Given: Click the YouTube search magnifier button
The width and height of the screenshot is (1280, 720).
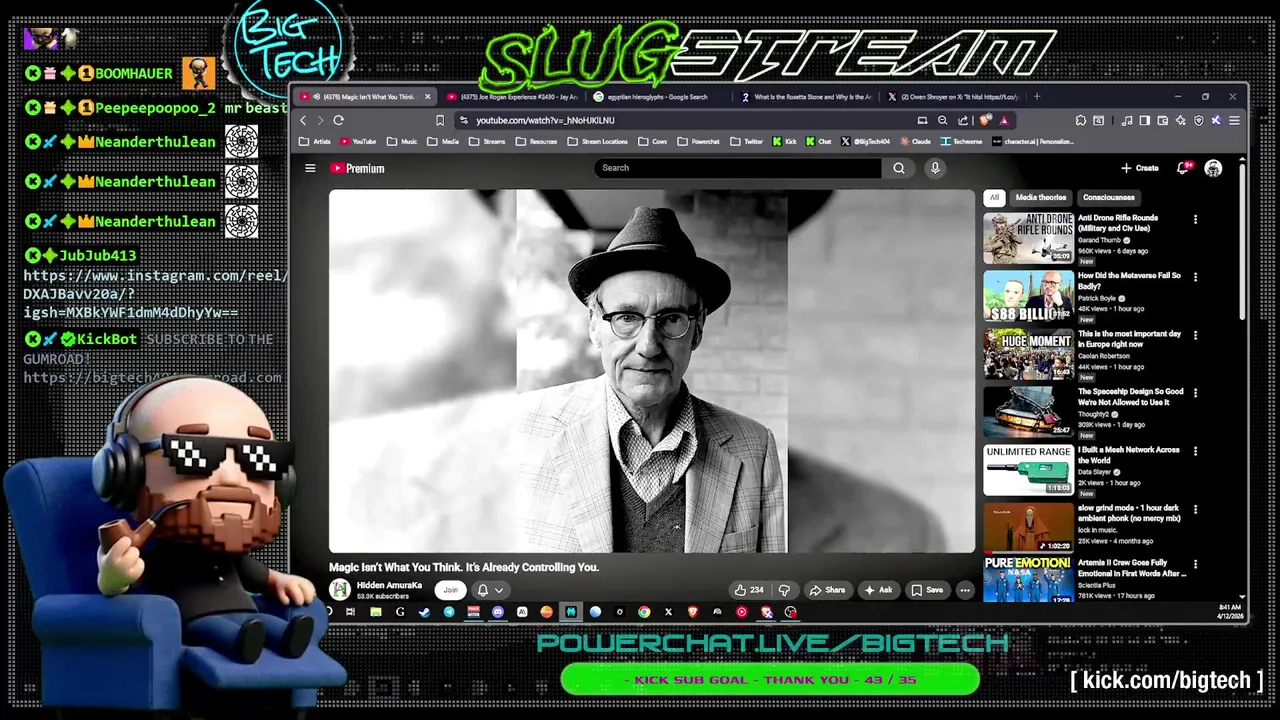Looking at the screenshot, I should click(x=899, y=168).
